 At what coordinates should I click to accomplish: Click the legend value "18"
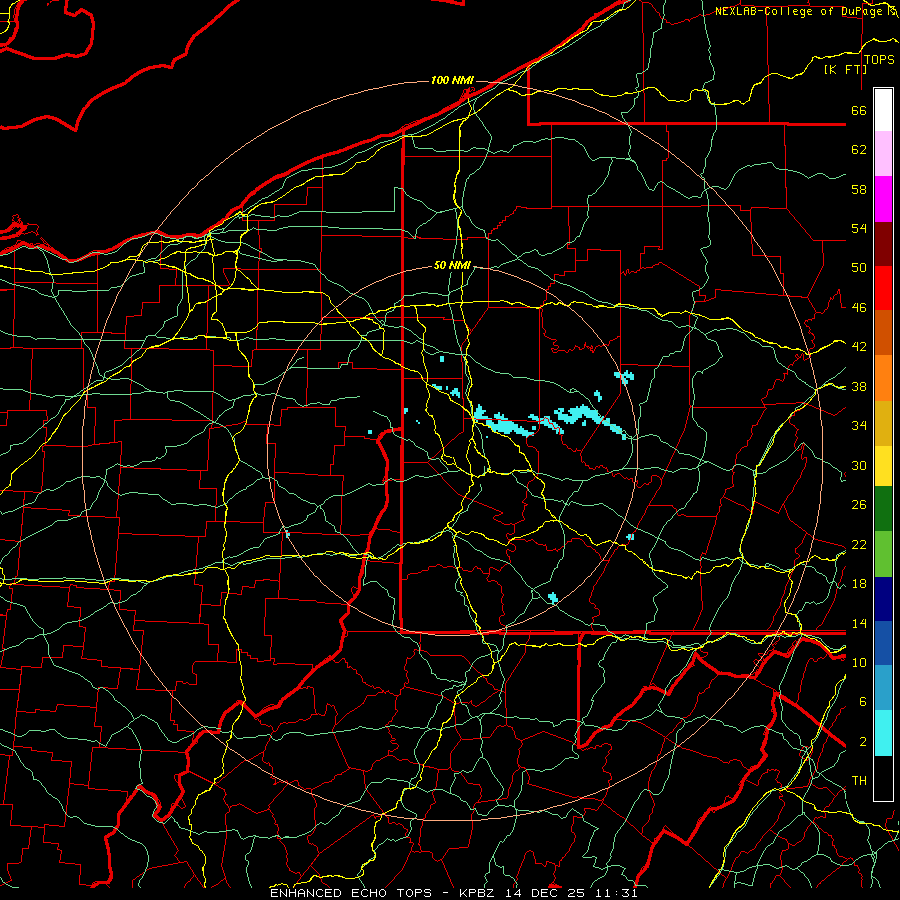859,584
